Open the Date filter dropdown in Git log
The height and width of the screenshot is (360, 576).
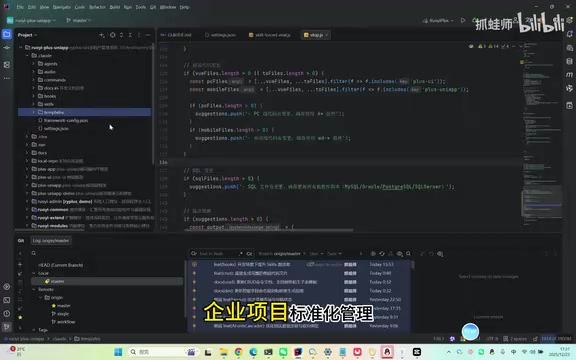[x=334, y=253]
